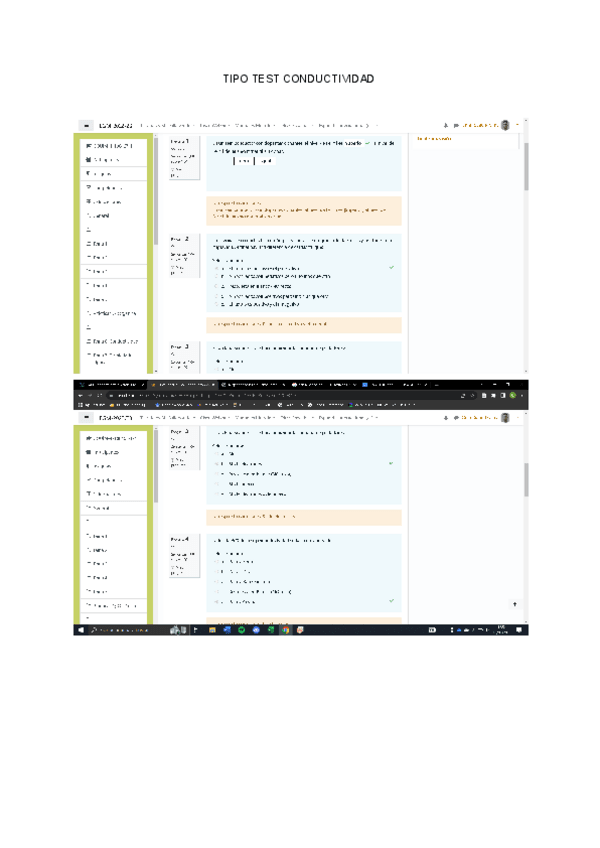Viewport: 600px width, 848px height.
Task: Click the user avatar in top header
Action: (x=506, y=125)
